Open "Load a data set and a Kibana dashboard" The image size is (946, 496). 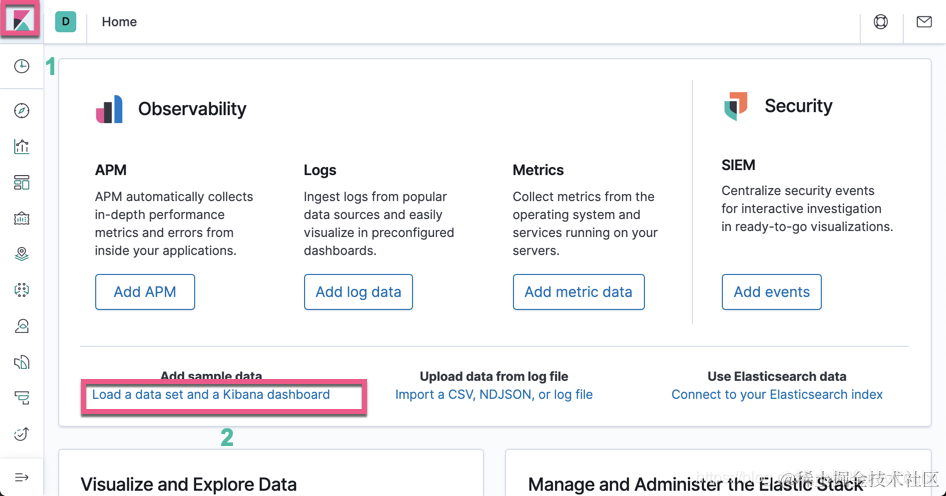(x=211, y=395)
